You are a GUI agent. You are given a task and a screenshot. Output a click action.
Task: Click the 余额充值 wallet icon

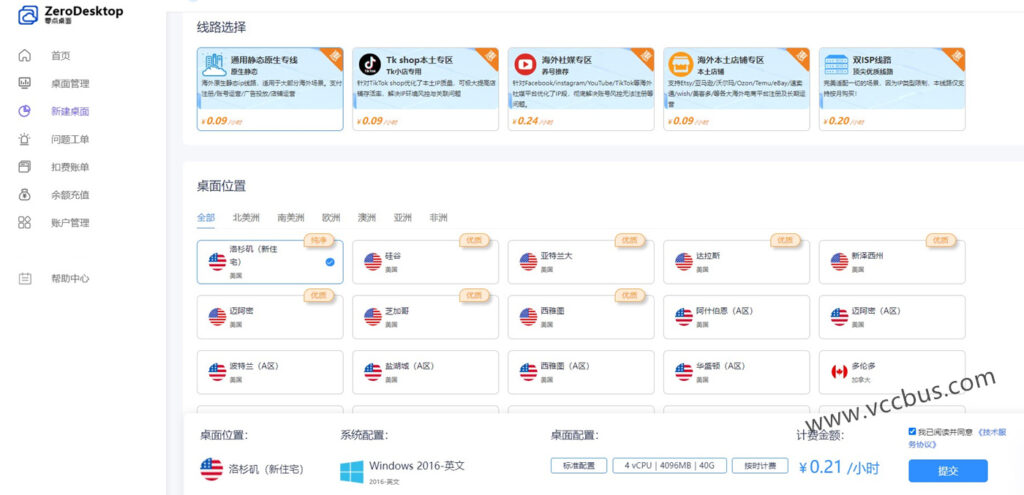coord(25,195)
